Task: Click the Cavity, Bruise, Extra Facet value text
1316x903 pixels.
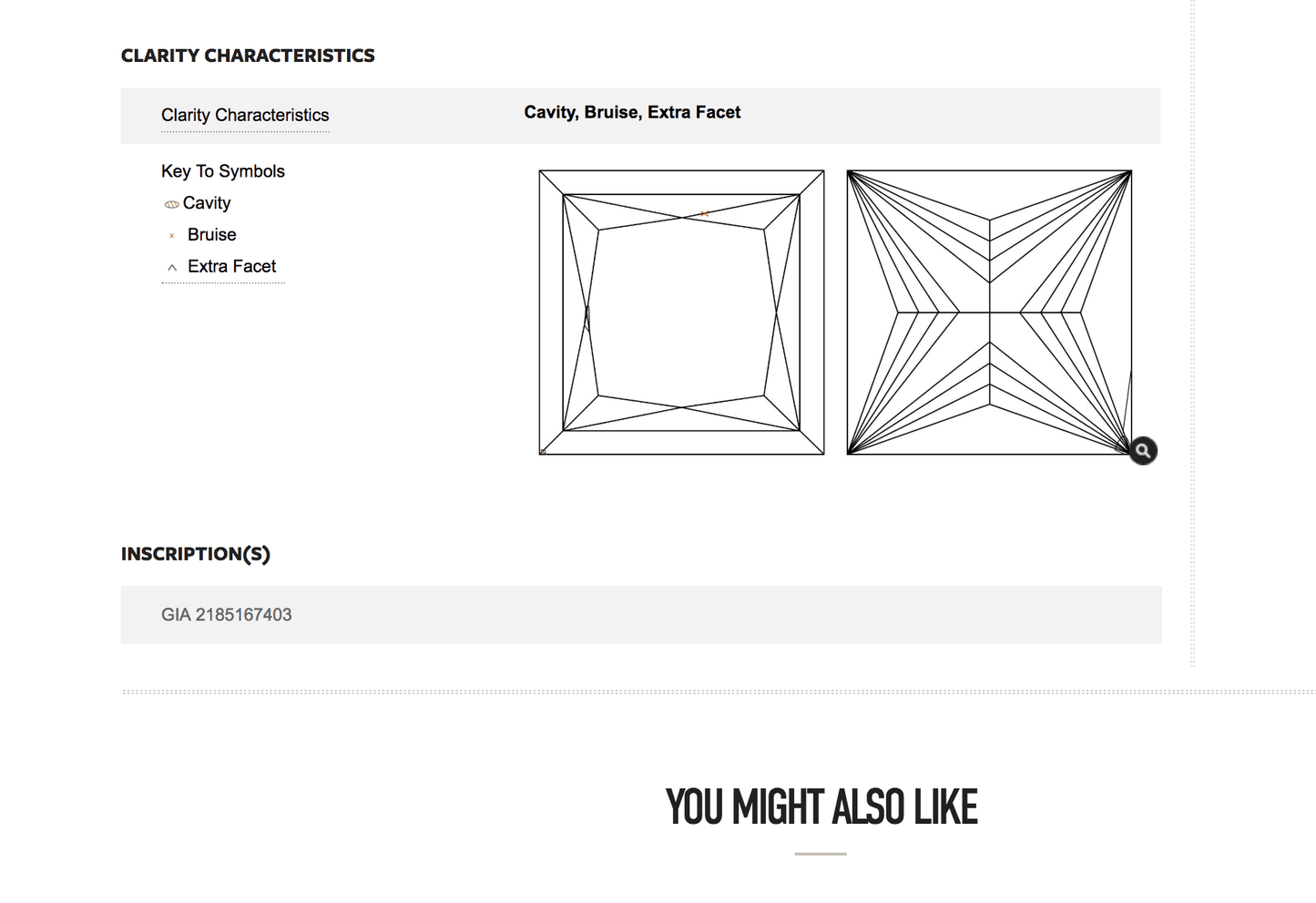Action: point(632,113)
